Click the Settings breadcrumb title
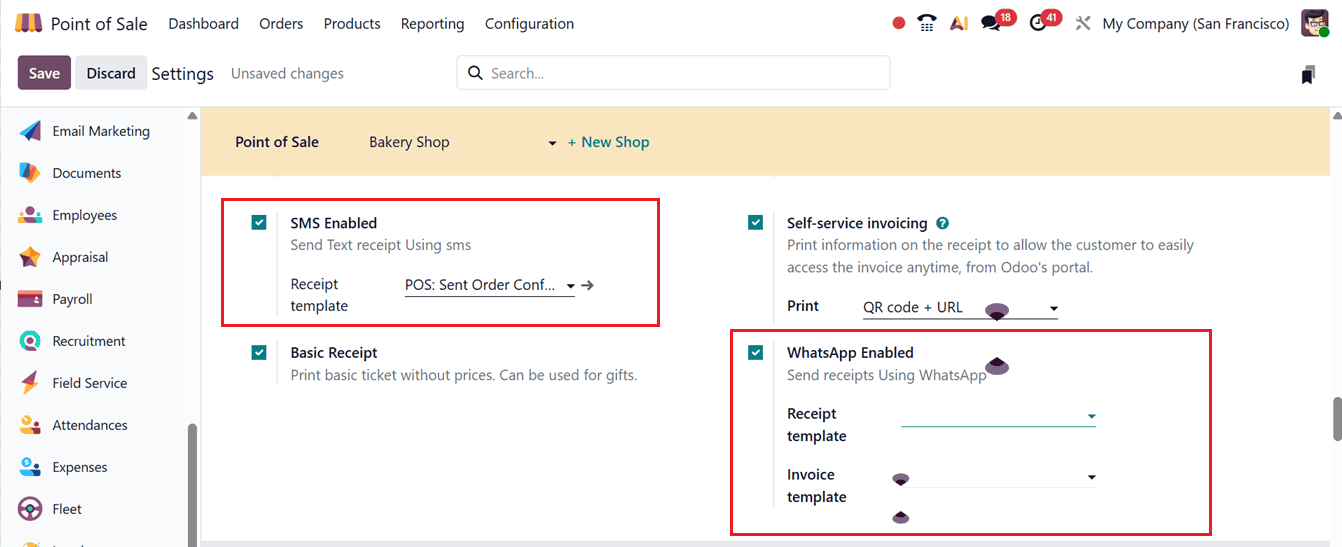The image size is (1342, 547). (x=183, y=74)
